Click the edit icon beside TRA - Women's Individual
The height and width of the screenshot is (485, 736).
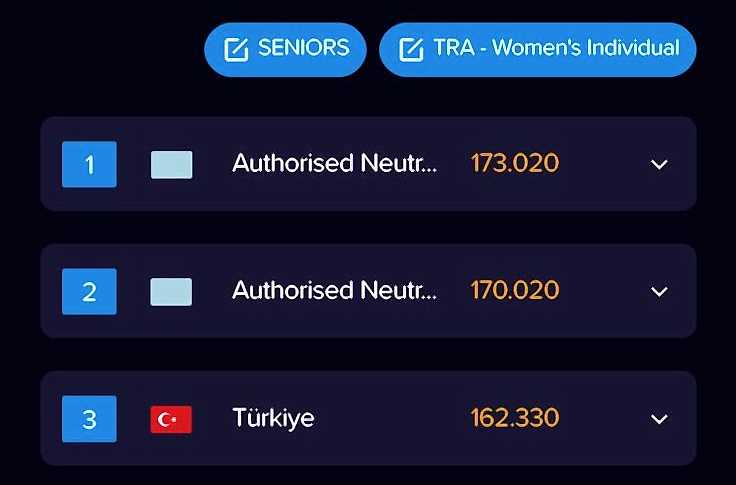411,49
